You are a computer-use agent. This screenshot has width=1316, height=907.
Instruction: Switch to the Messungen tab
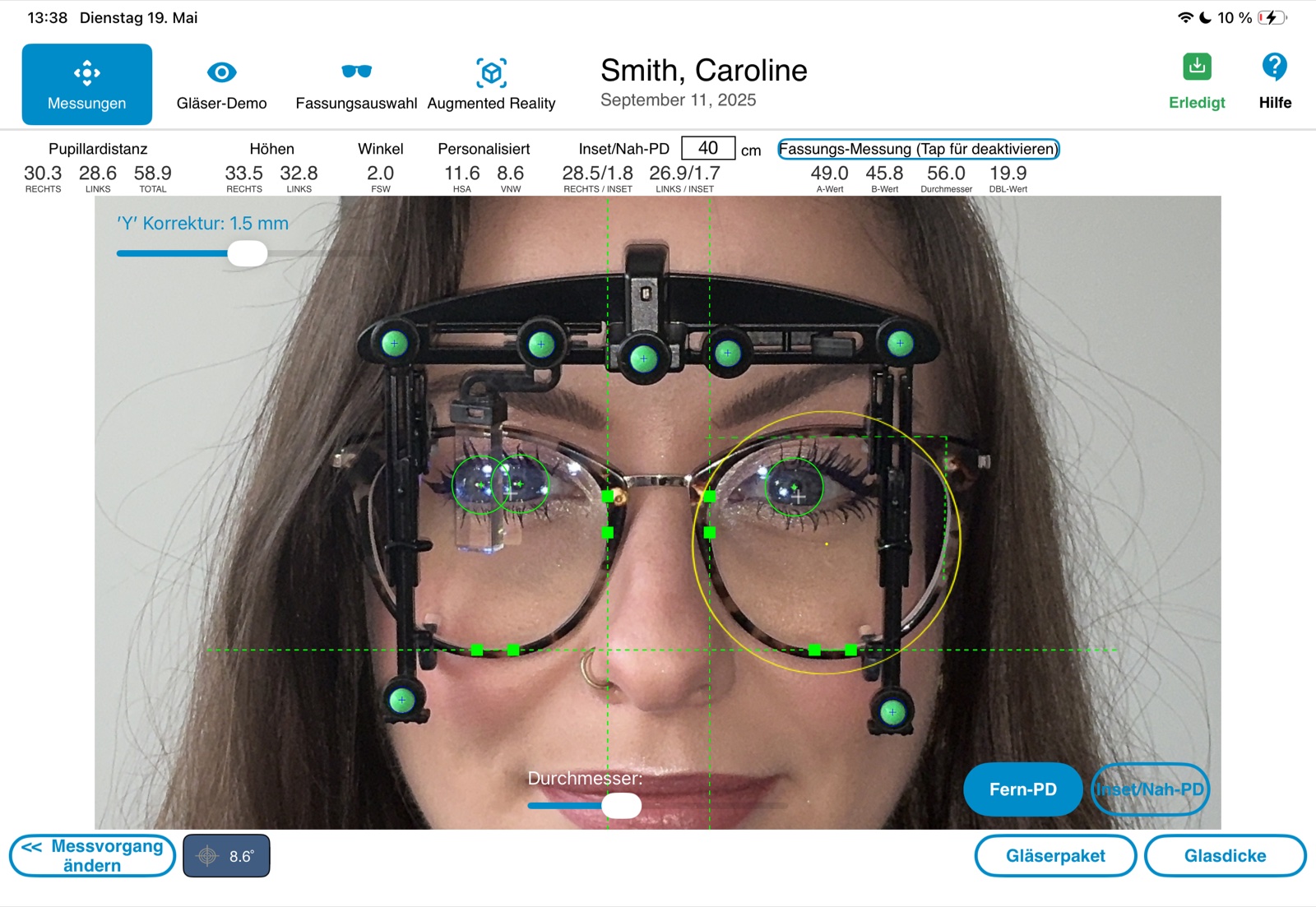tap(86, 85)
